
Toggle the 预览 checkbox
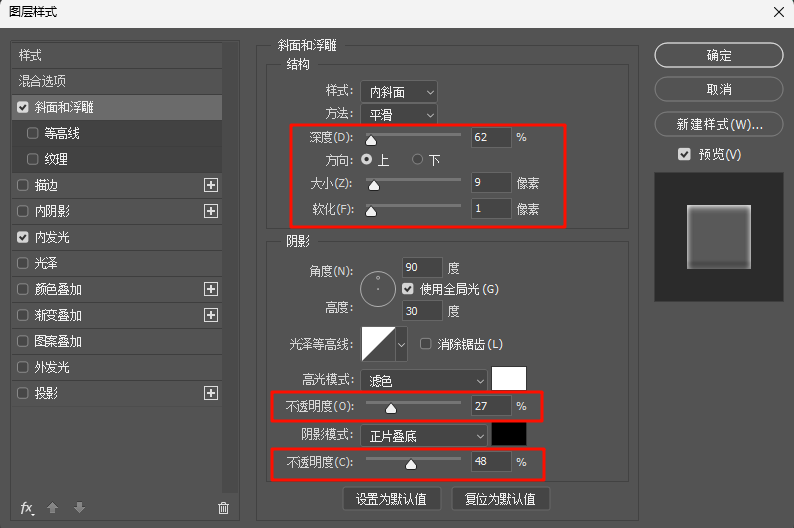[684, 154]
